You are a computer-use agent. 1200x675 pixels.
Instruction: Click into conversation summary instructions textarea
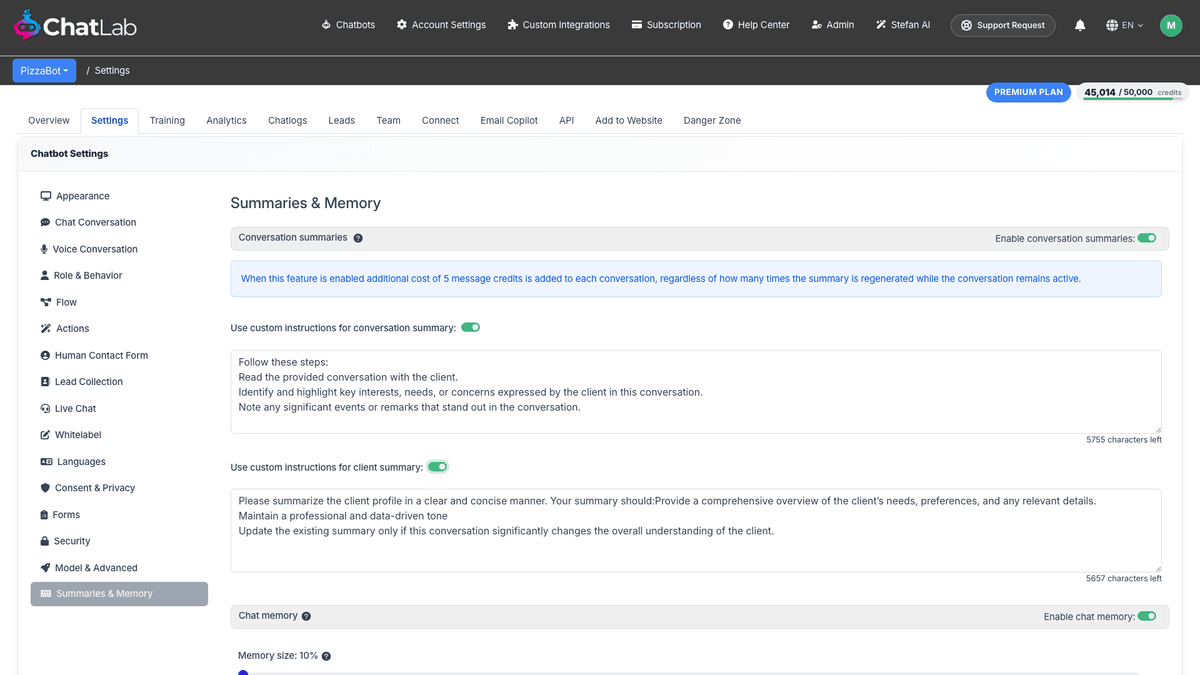point(696,391)
